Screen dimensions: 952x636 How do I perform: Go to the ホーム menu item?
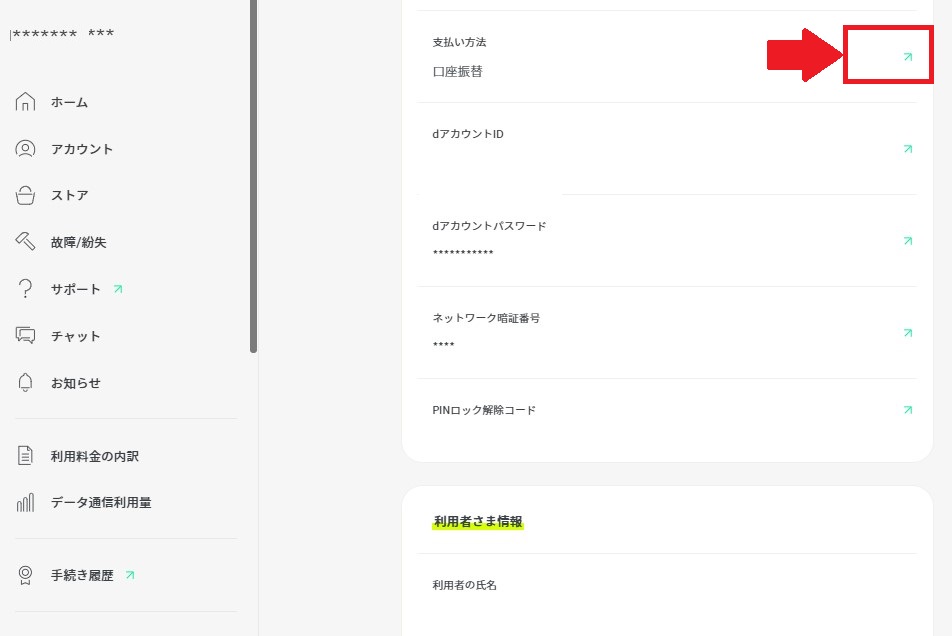(70, 102)
